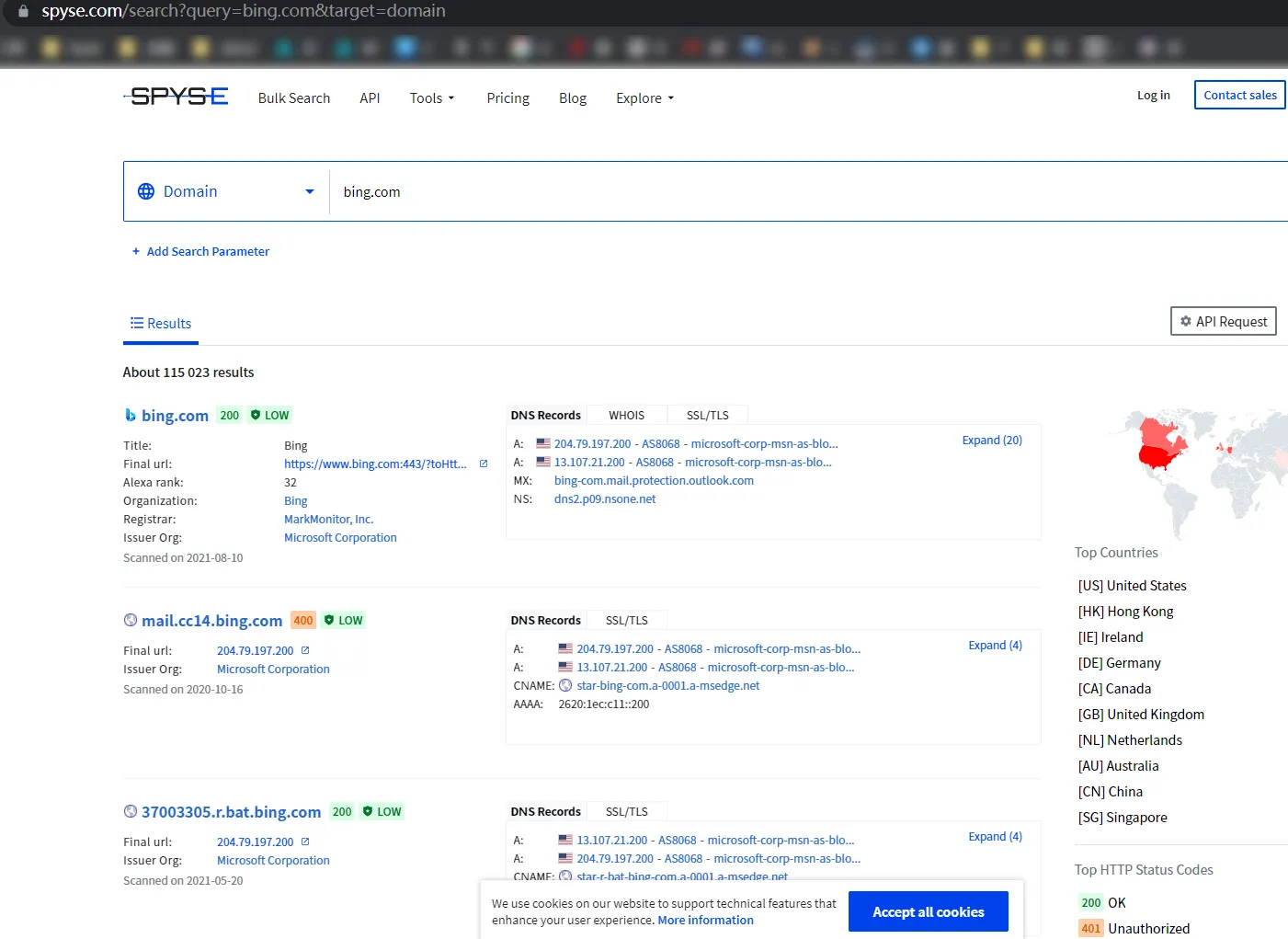Open the MarkMonitor, Inc. registrar link

[x=328, y=519]
